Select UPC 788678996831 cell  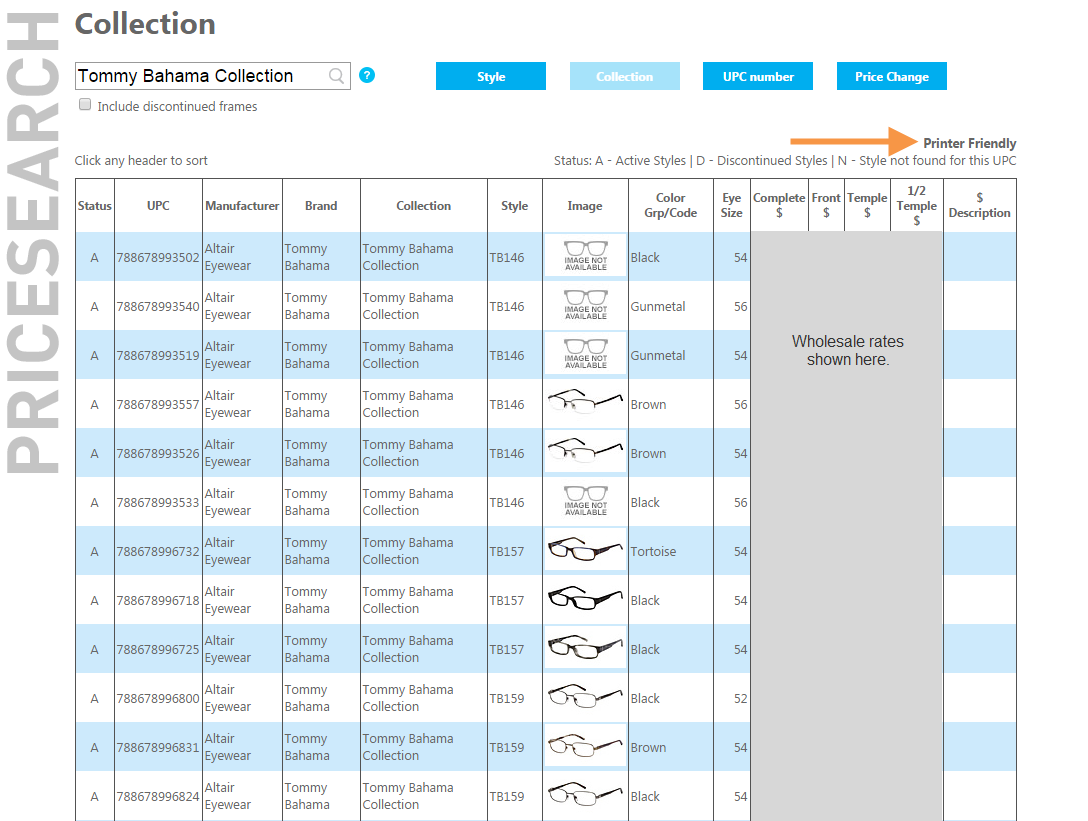point(158,748)
